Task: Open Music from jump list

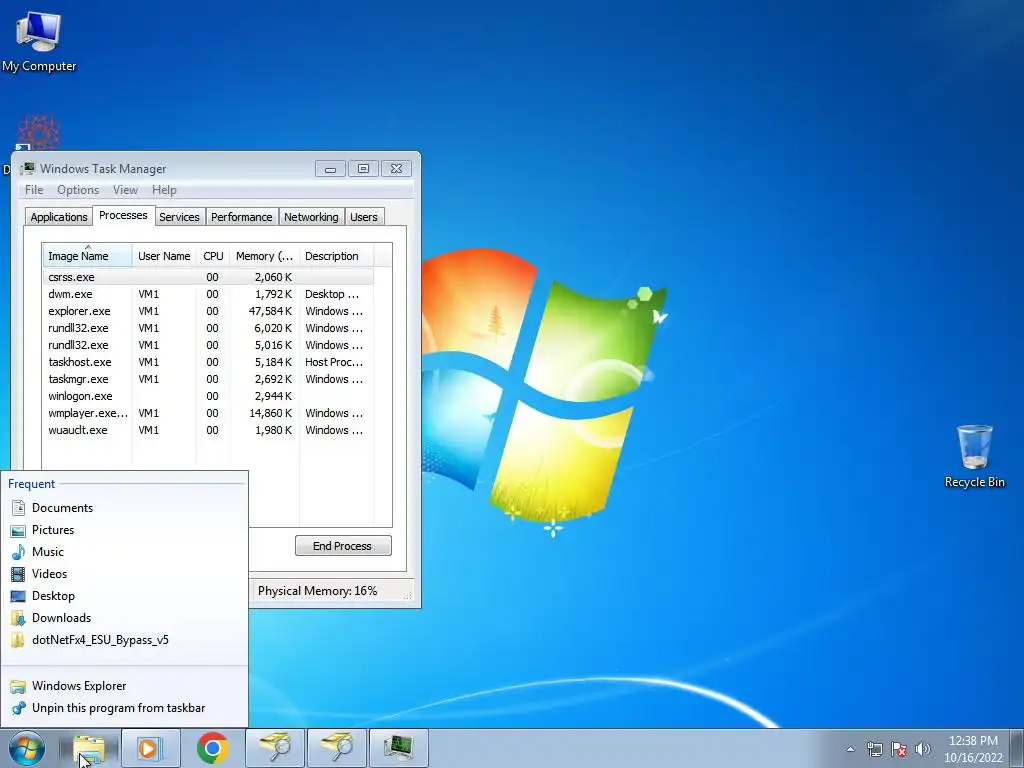Action: tap(124, 552)
